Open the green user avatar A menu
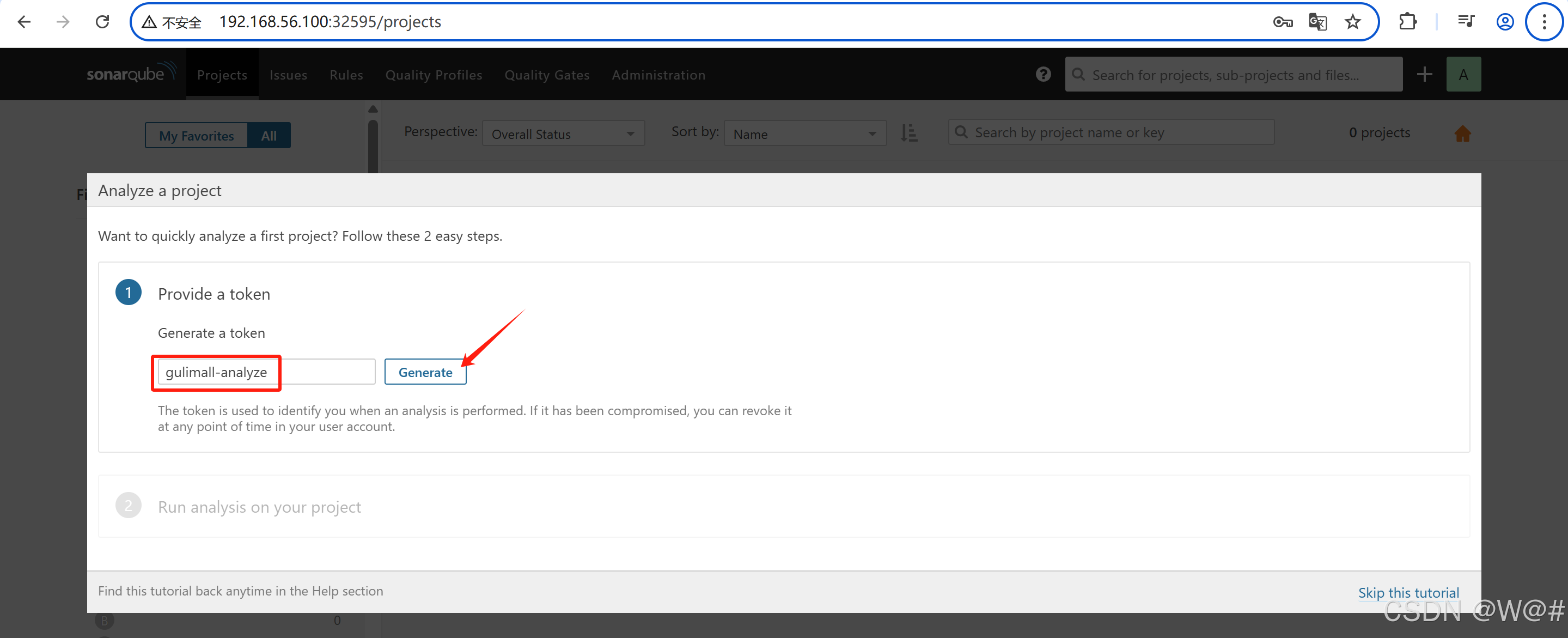This screenshot has width=1568, height=638. click(1463, 74)
